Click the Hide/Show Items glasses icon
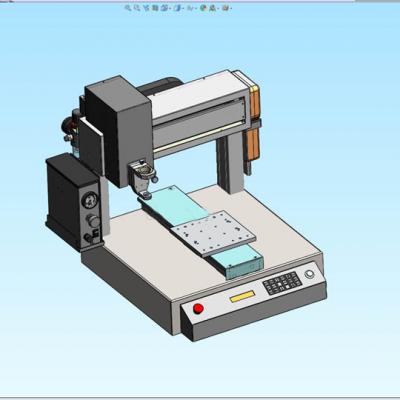This screenshot has height=400, width=400. (x=190, y=8)
